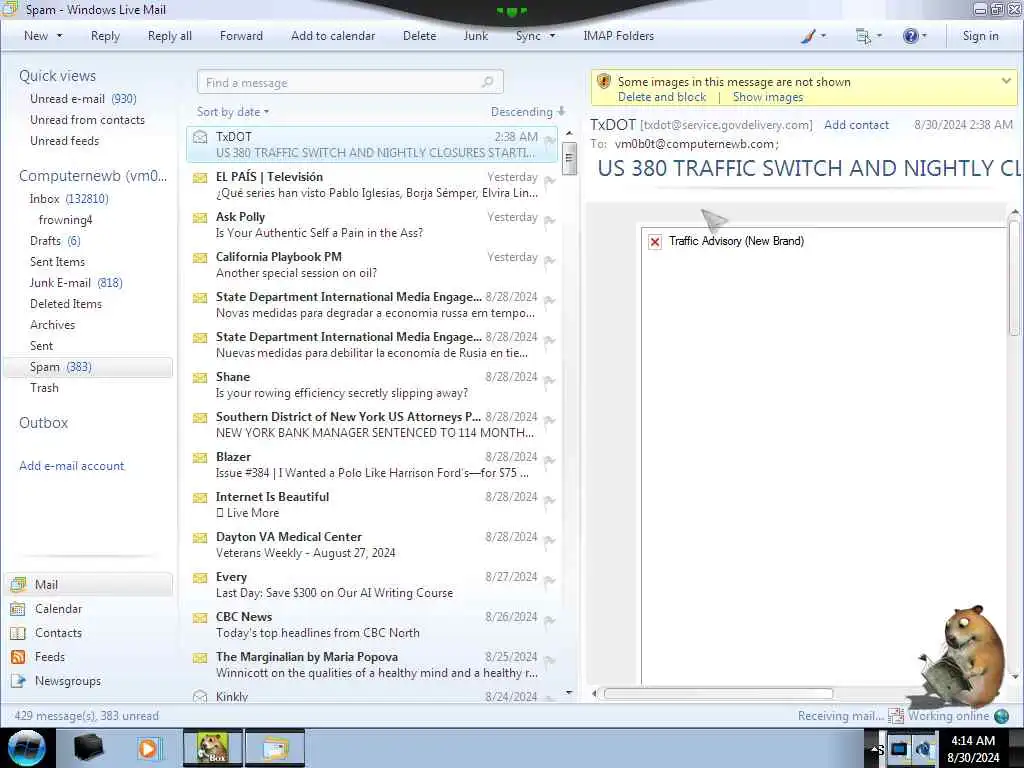
Task: Open the media player taskbar icon
Action: pos(148,748)
